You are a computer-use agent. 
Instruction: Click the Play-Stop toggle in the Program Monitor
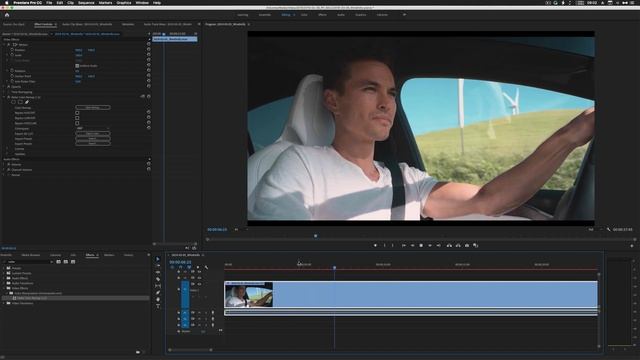click(421, 246)
